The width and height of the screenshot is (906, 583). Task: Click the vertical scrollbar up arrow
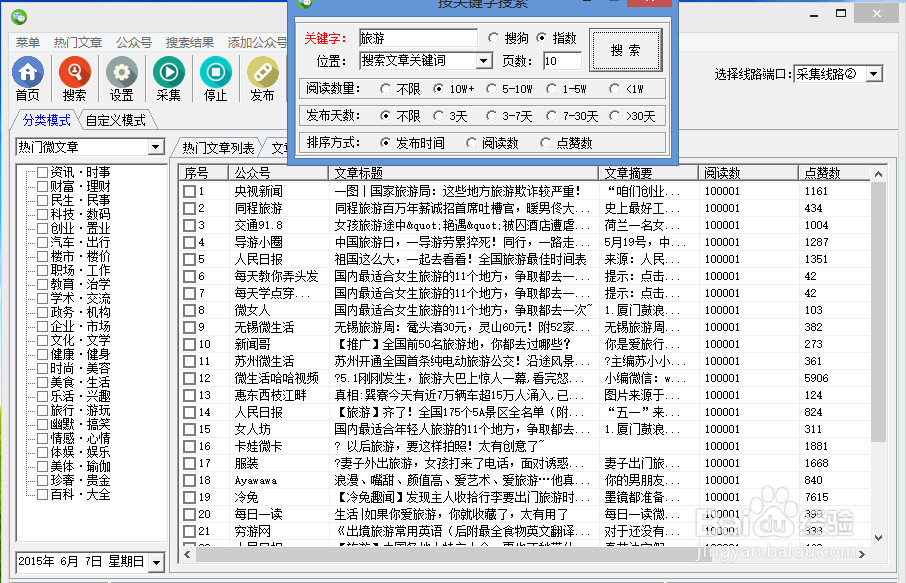coord(878,174)
